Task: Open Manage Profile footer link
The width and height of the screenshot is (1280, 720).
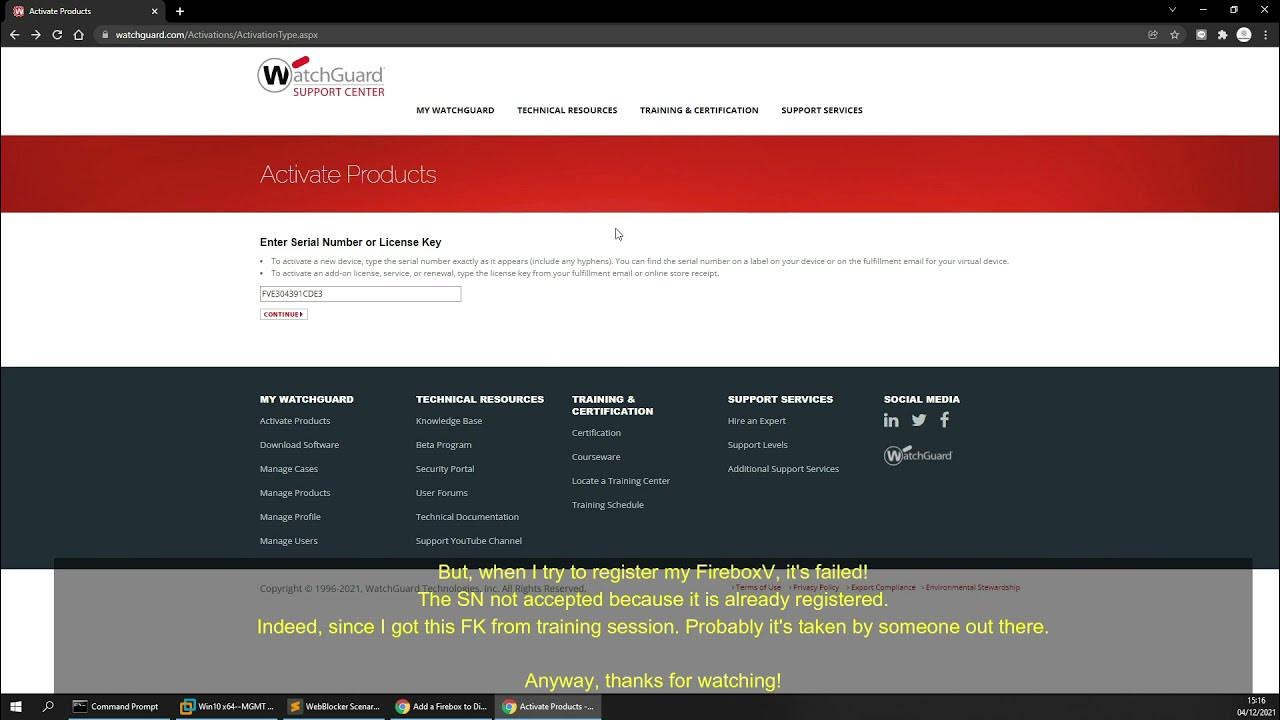Action: (290, 517)
